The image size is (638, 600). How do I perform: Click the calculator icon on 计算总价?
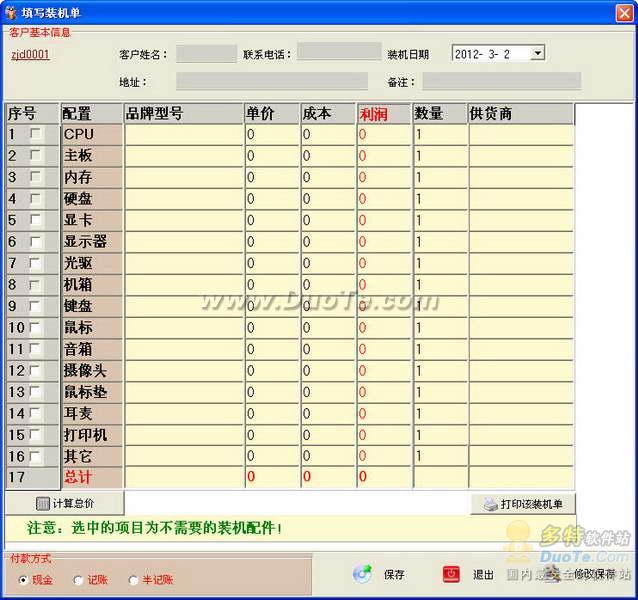(x=42, y=504)
